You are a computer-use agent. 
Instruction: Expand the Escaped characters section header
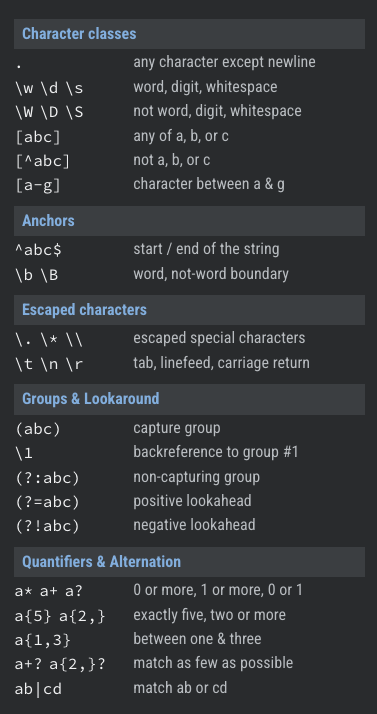(x=189, y=310)
